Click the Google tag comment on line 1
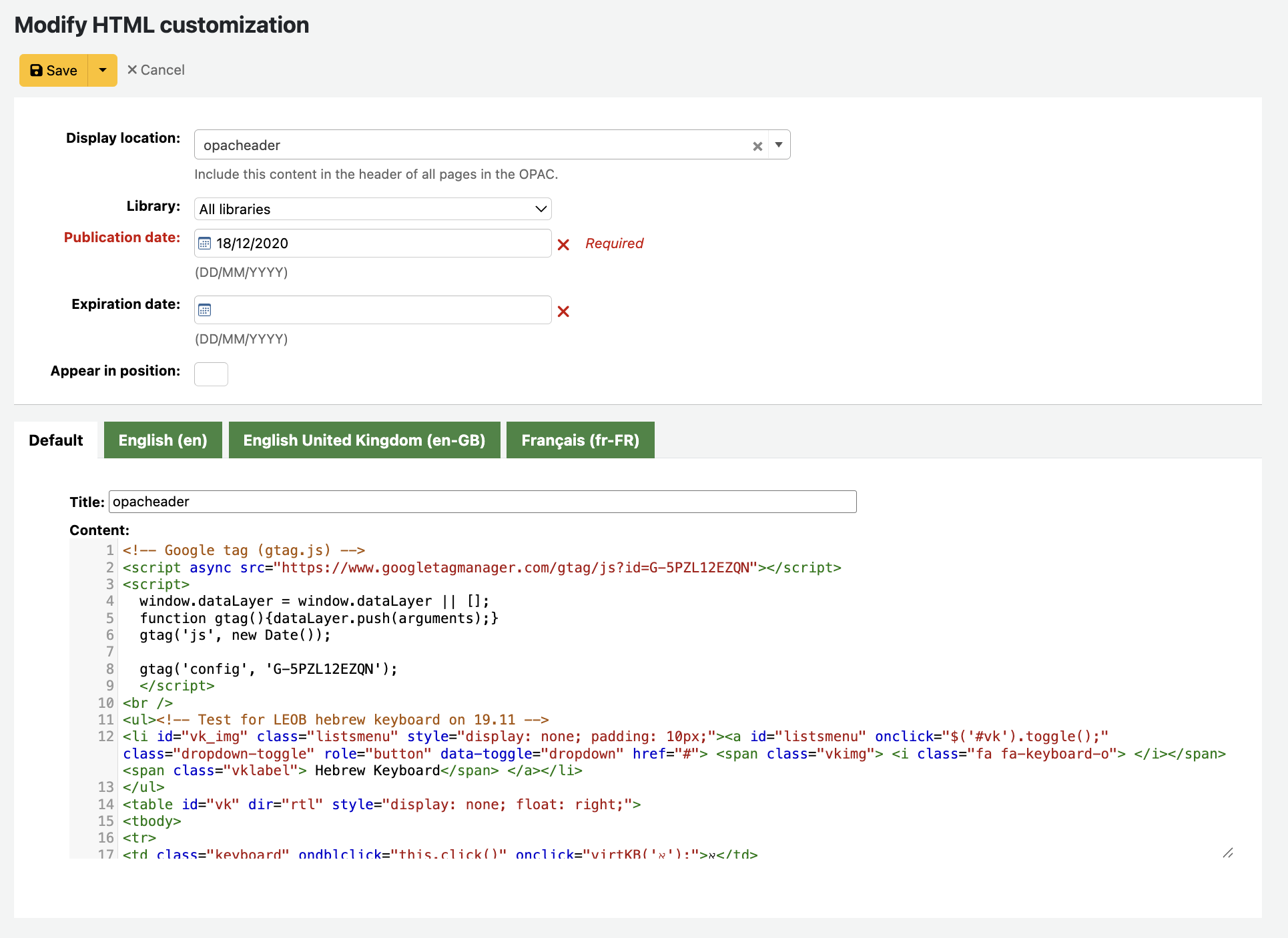 click(x=244, y=550)
